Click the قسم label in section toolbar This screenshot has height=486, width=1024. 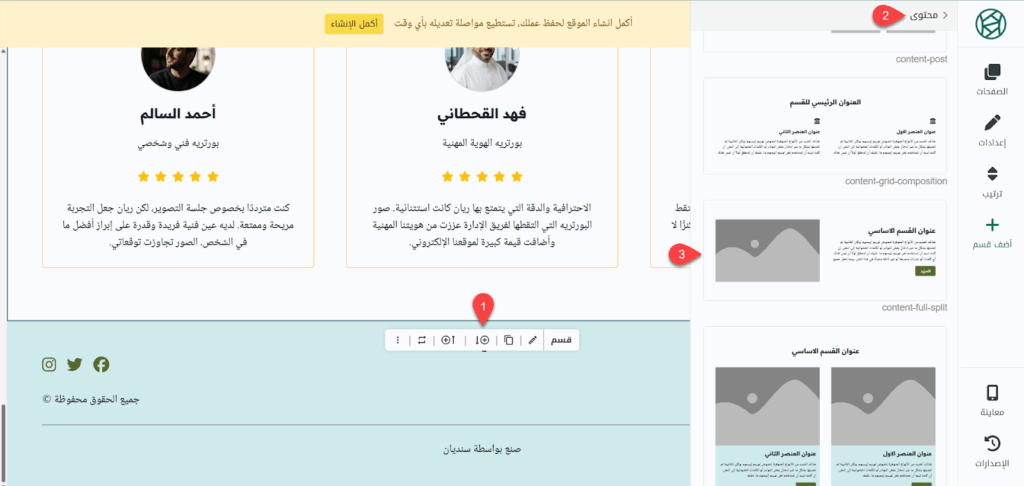point(562,340)
